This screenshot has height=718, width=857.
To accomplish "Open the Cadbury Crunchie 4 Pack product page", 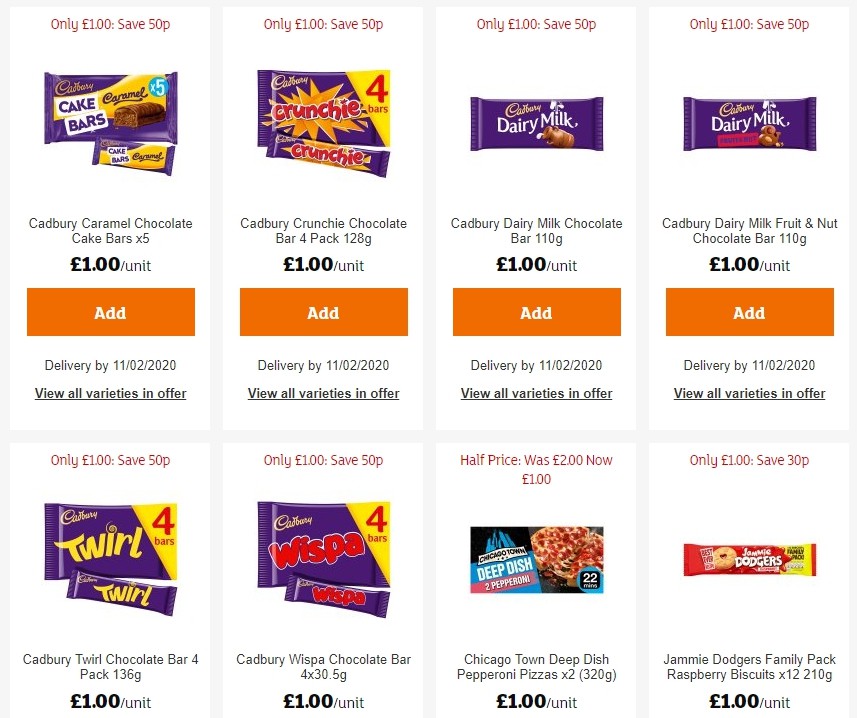I will coord(323,231).
